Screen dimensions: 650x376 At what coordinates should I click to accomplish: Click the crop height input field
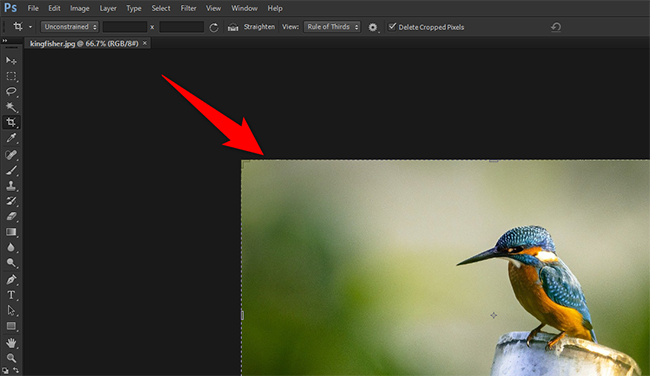point(182,27)
